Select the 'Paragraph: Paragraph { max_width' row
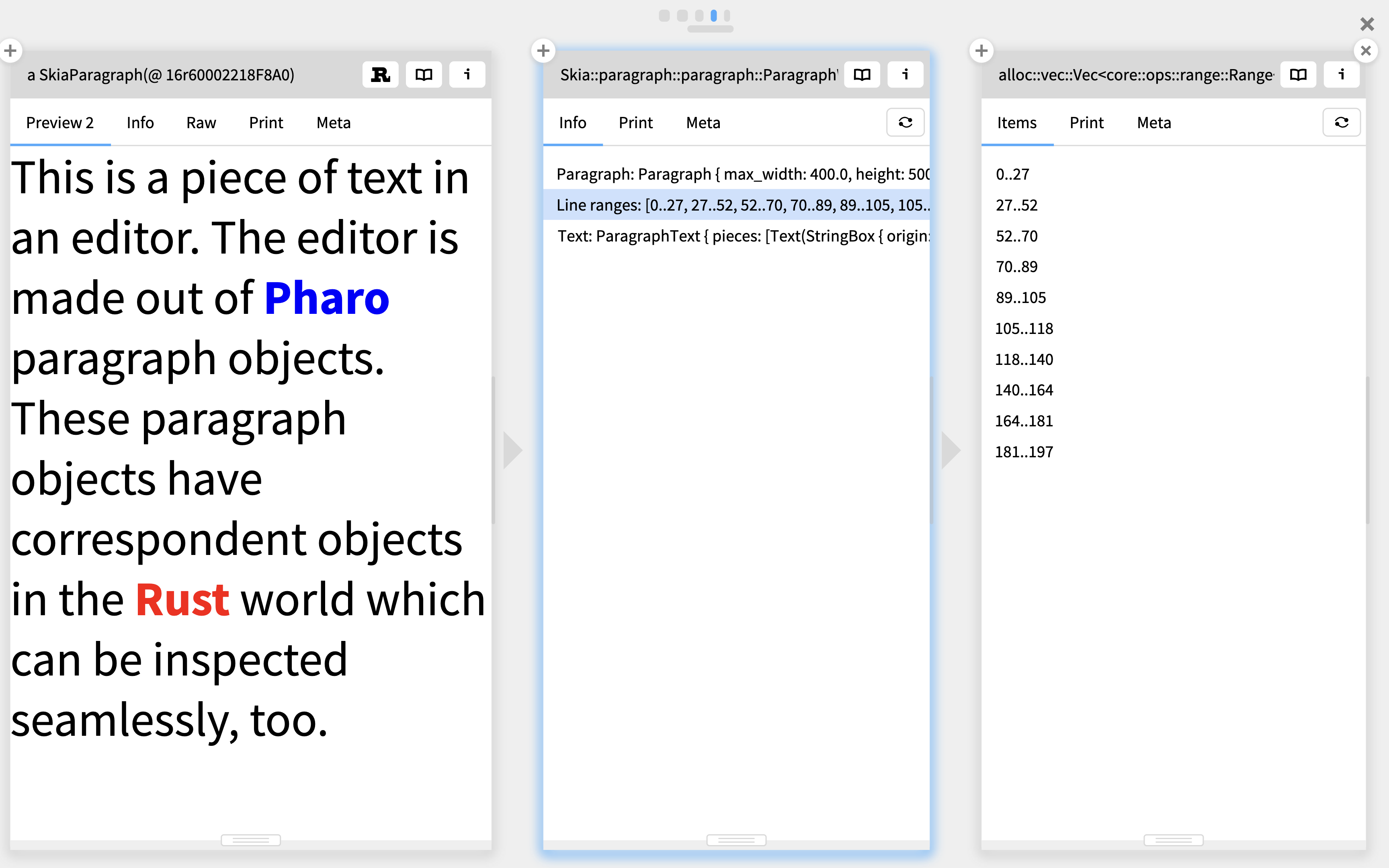Viewport: 1389px width, 868px height. 736,174
